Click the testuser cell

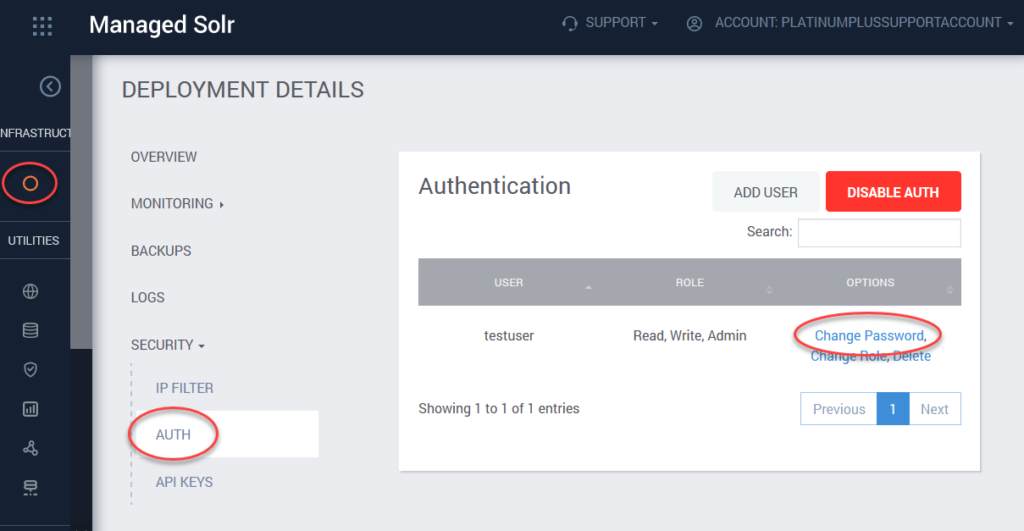point(509,336)
